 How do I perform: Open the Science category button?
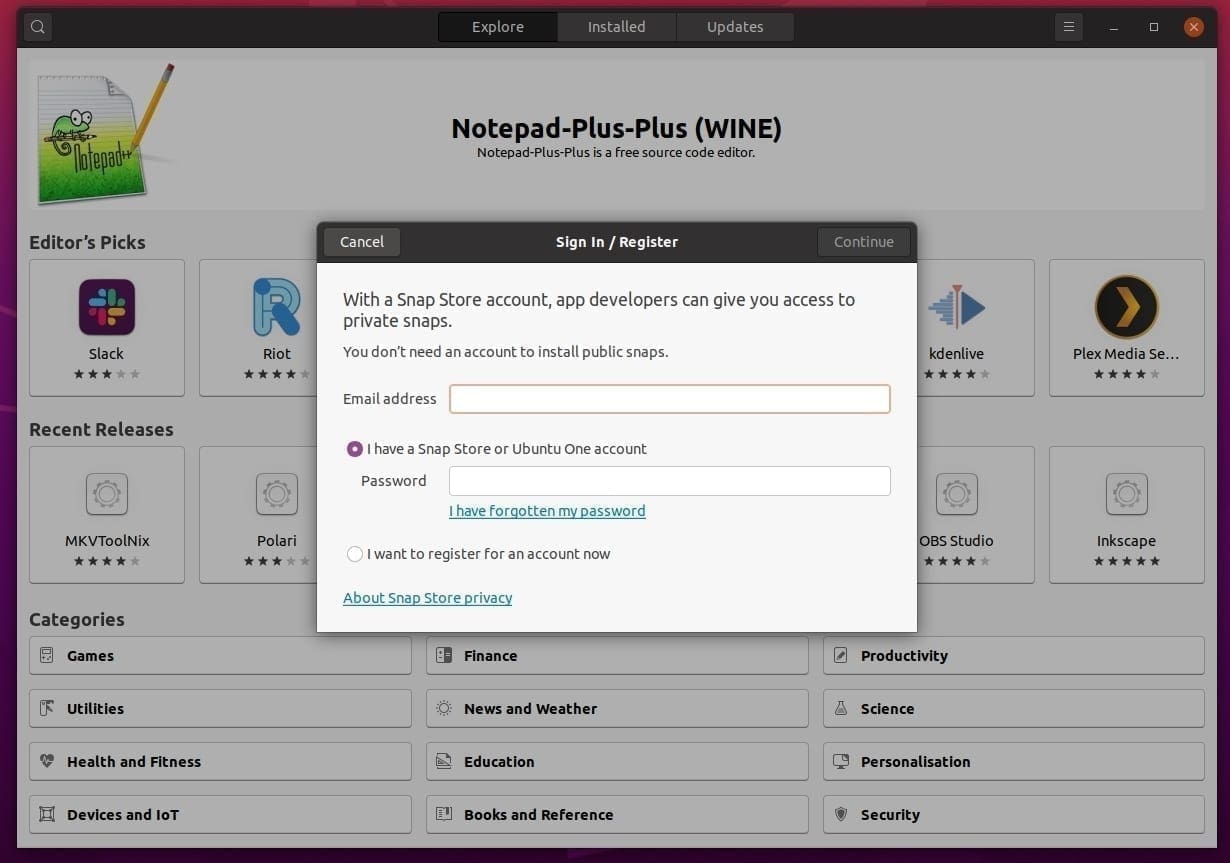click(x=1014, y=709)
